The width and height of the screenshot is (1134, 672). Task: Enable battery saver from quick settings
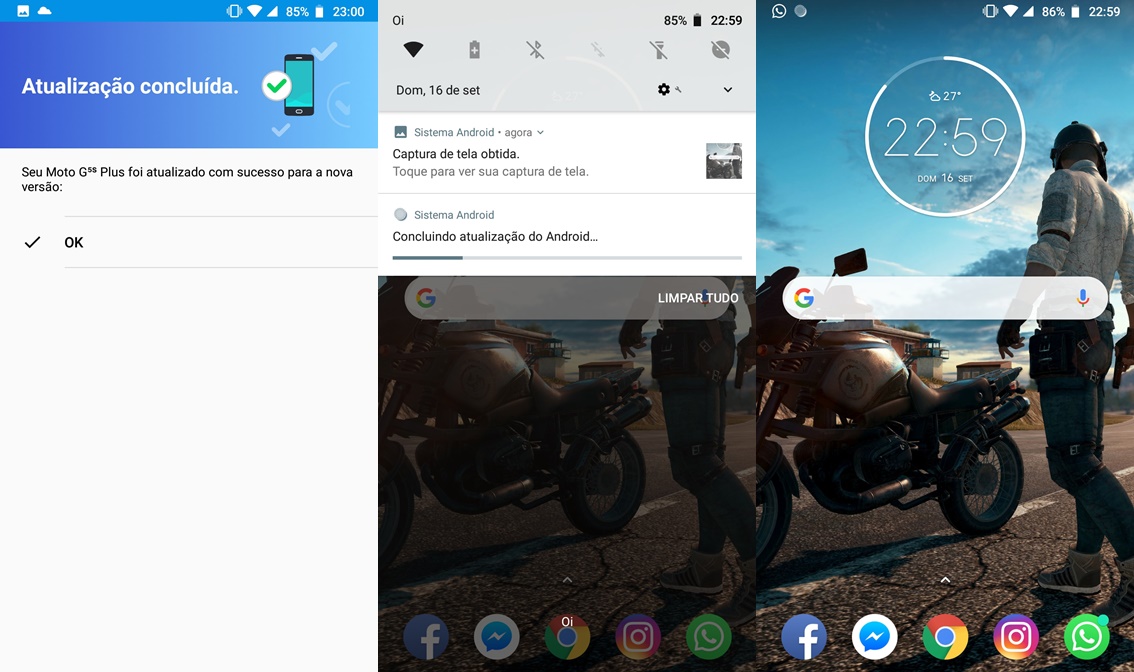474,49
